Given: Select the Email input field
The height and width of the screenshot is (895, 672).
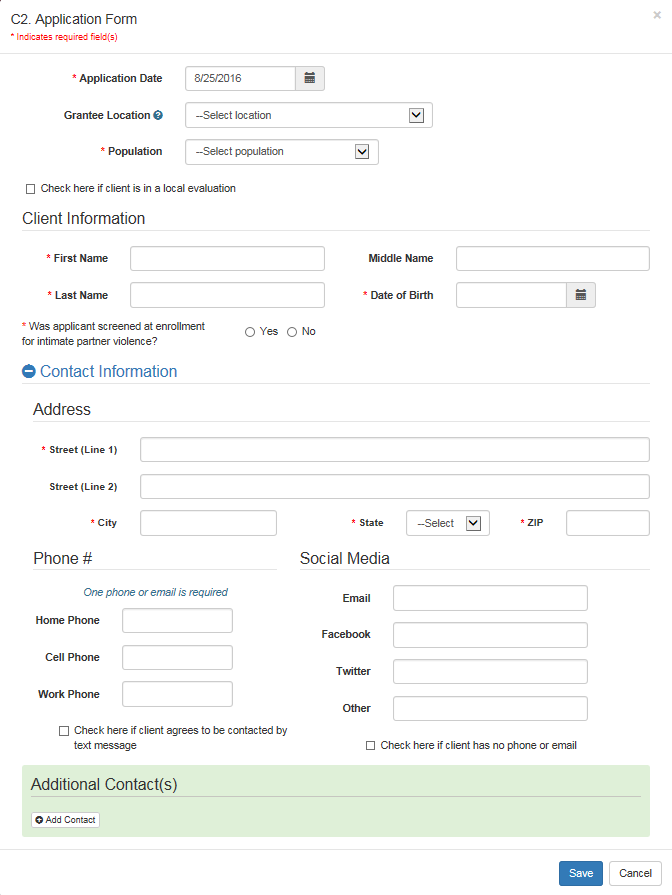Looking at the screenshot, I should pos(490,598).
